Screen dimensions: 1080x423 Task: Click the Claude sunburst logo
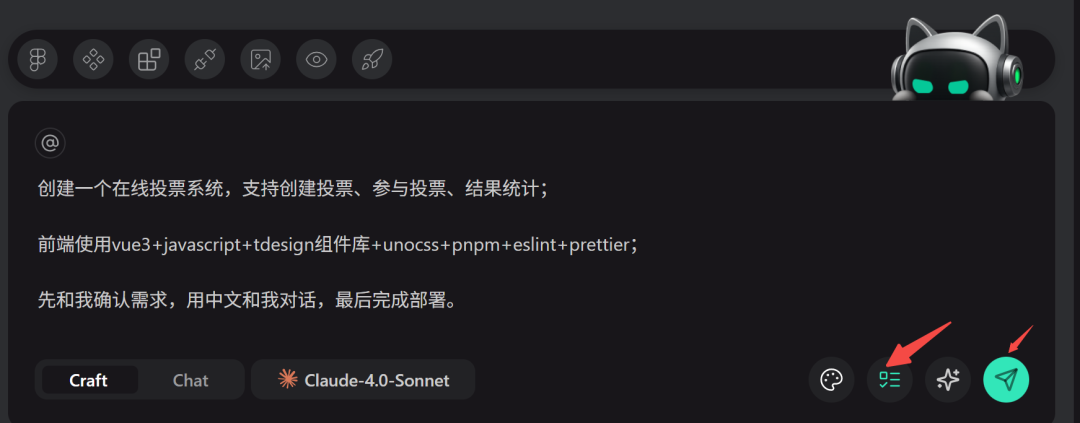pos(288,379)
